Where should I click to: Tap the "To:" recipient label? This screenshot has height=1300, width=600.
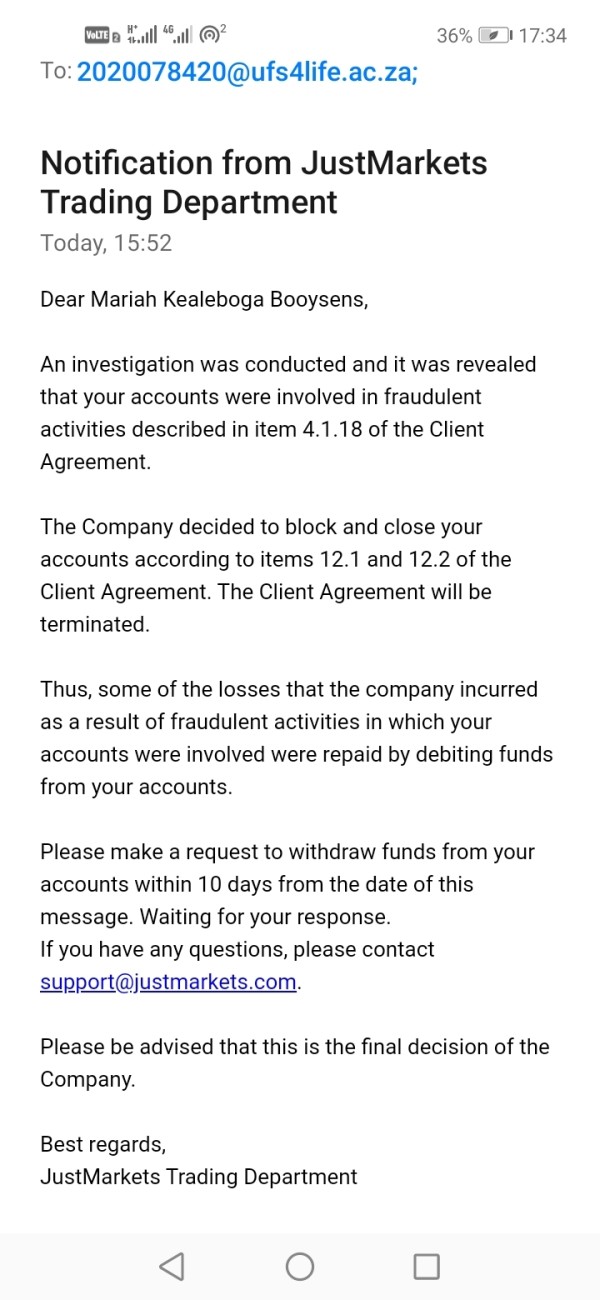point(56,71)
